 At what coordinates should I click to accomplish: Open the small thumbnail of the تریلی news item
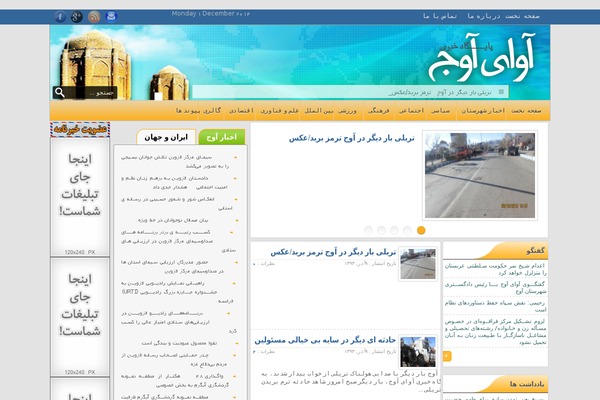[418, 264]
